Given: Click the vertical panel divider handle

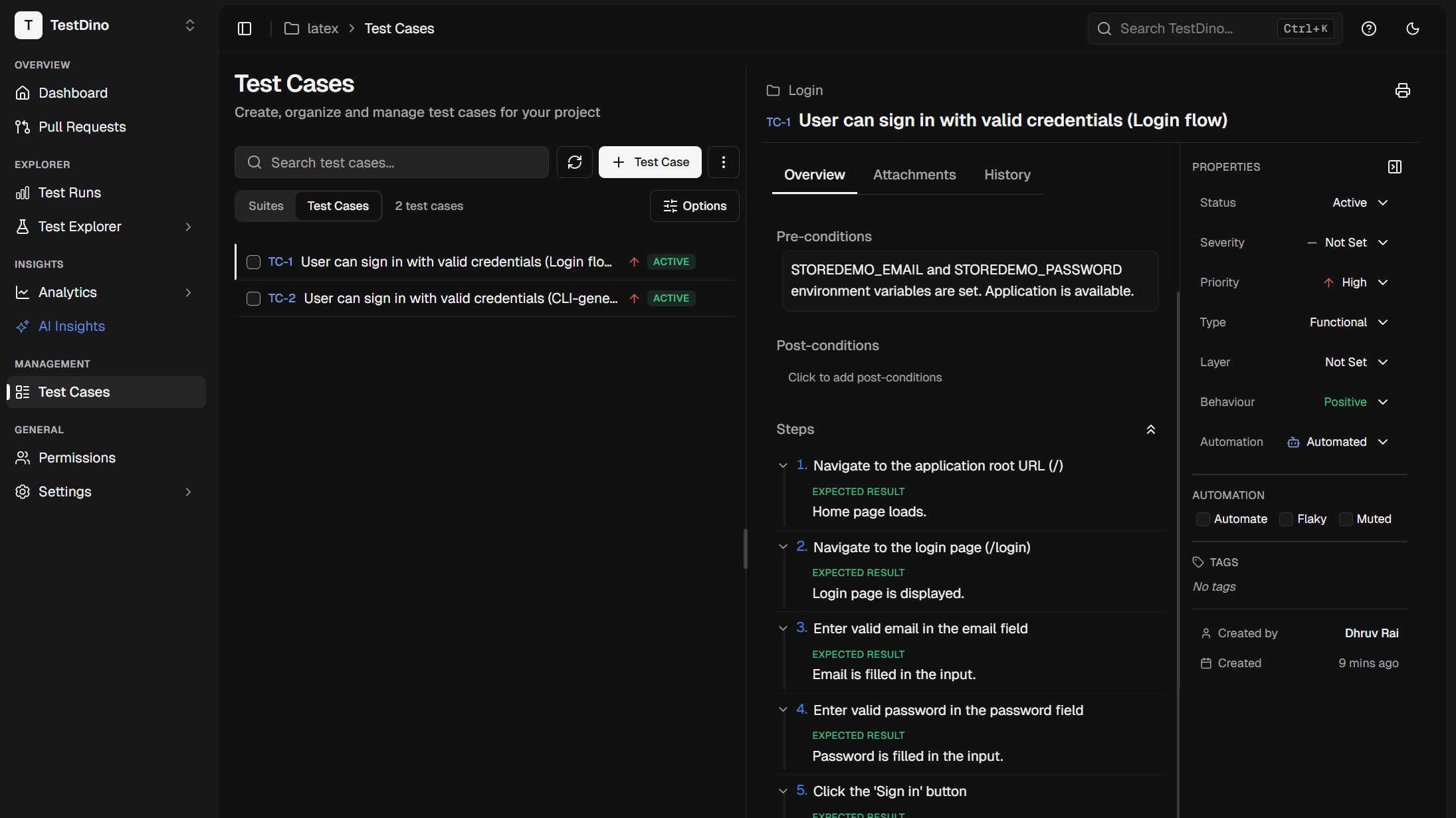Looking at the screenshot, I should 745,549.
